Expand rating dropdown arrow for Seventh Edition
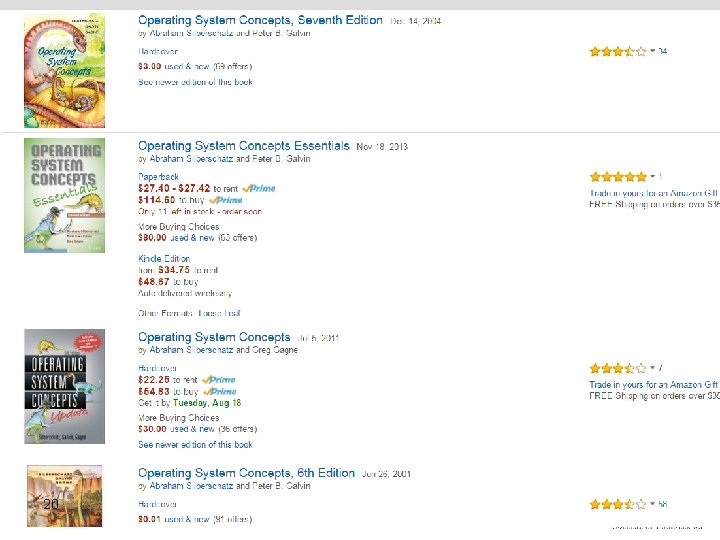720x540 pixels. tap(653, 51)
